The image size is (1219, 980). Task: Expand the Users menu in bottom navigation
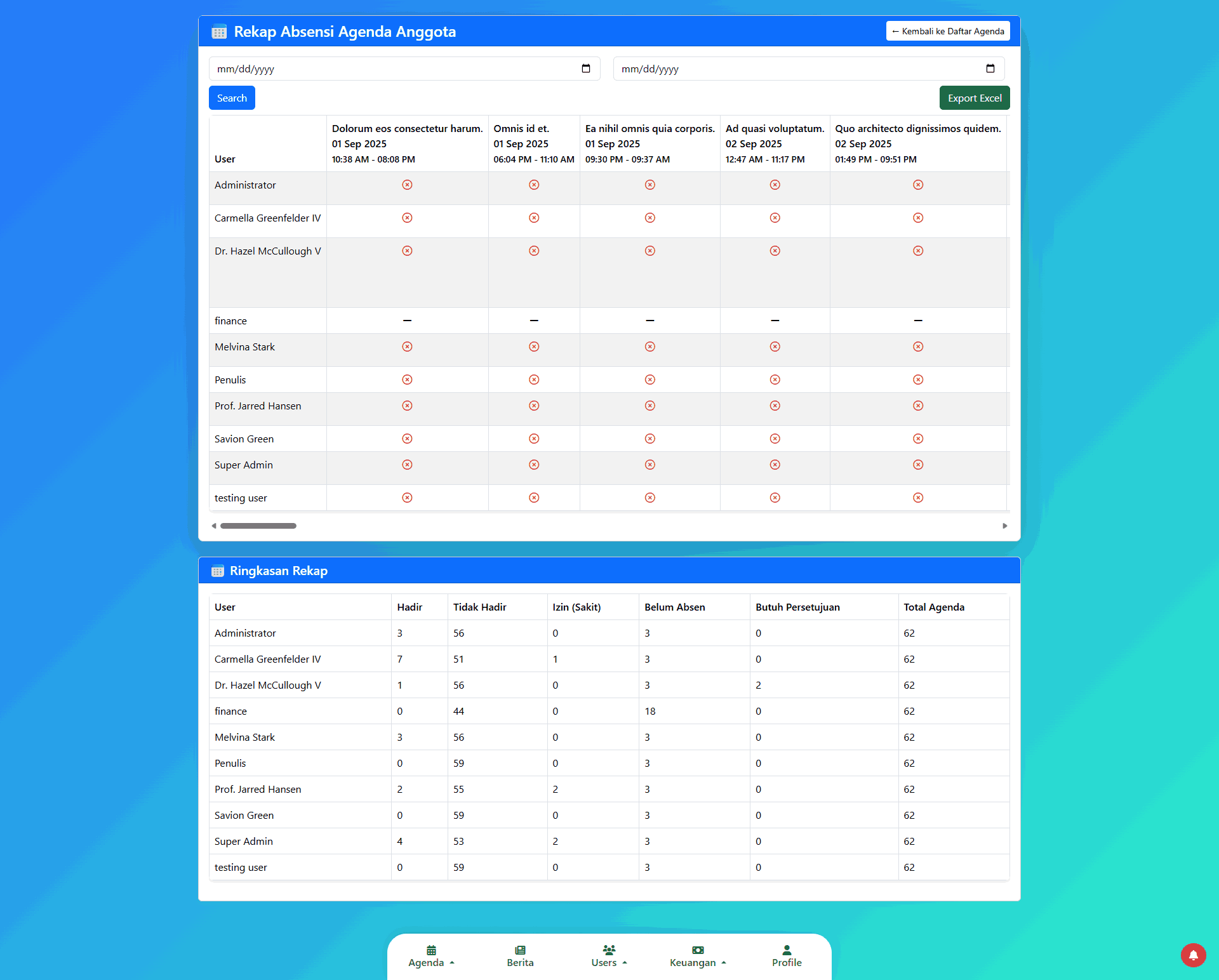pos(609,955)
